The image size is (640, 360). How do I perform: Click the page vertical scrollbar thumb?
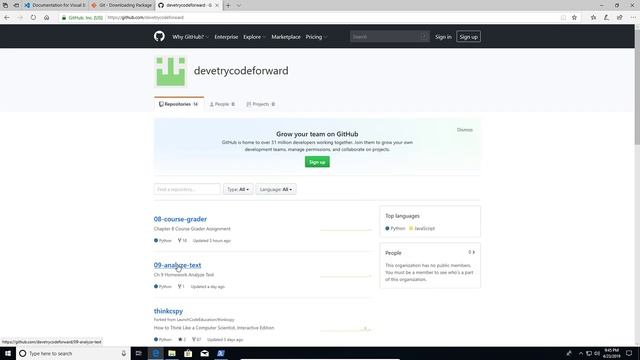click(x=637, y=88)
